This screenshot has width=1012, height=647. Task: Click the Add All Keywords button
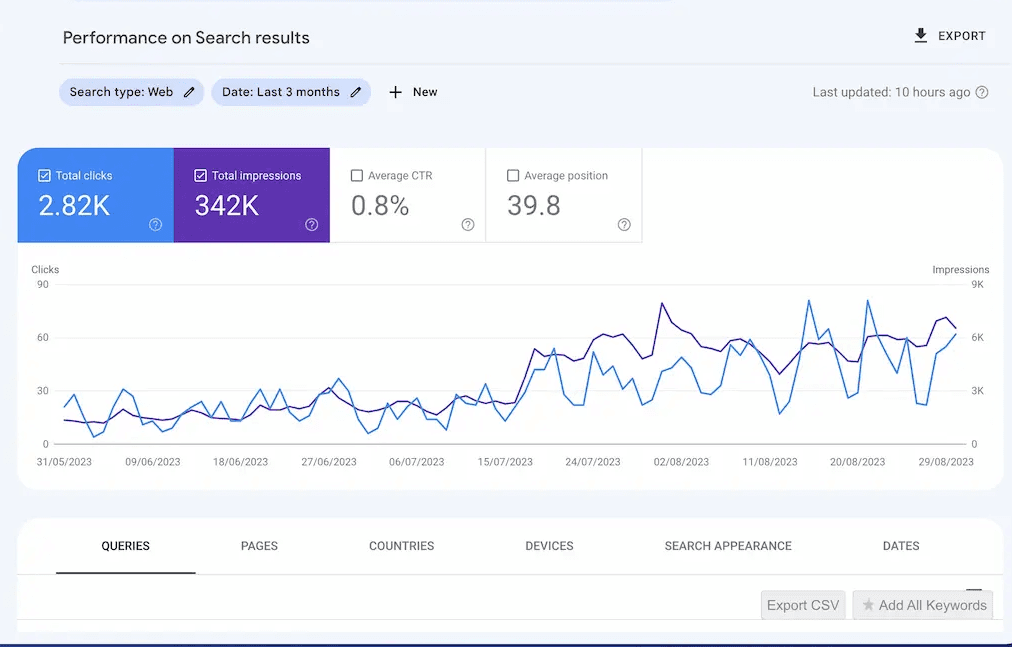[922, 605]
